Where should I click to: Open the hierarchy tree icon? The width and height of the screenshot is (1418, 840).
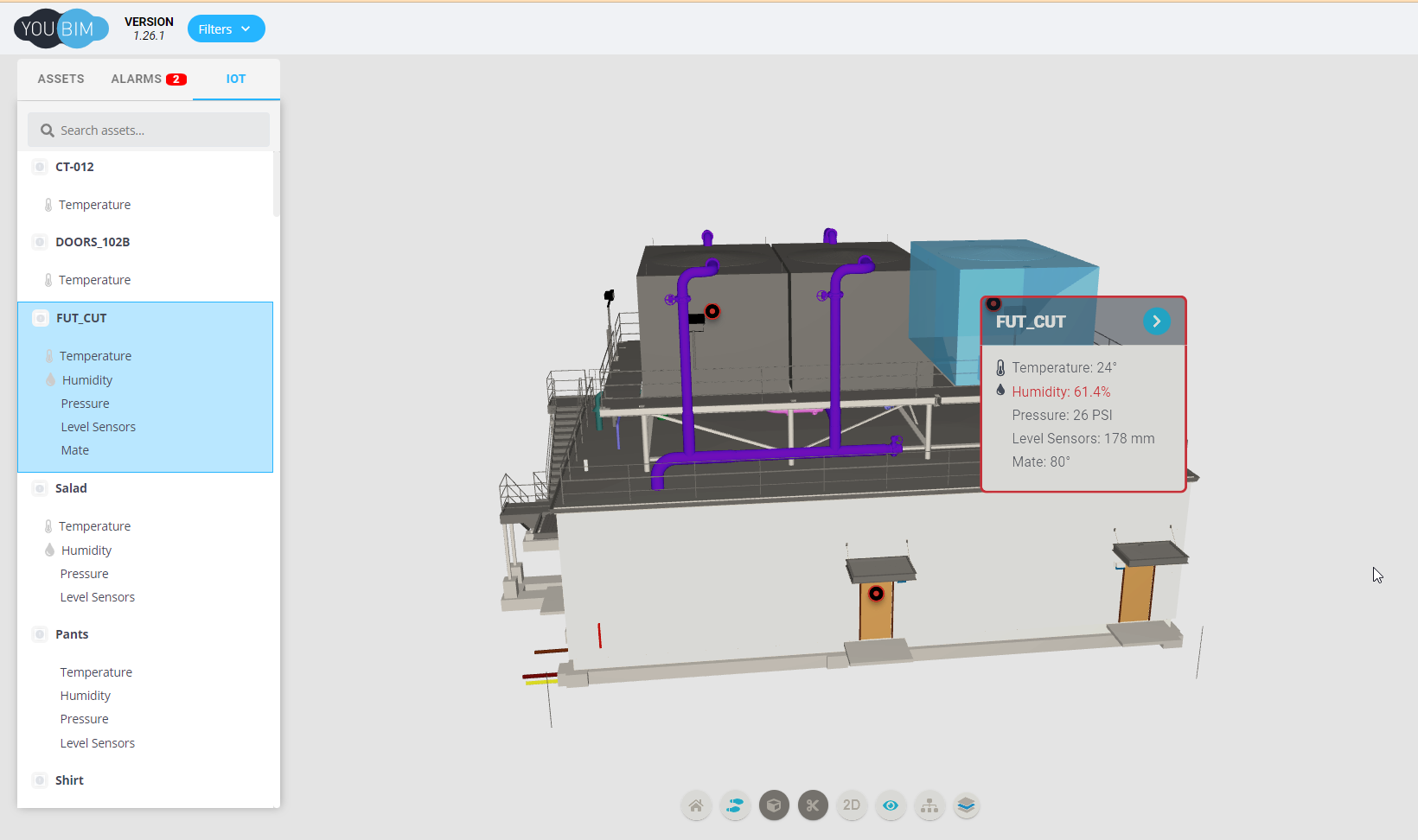pos(929,805)
